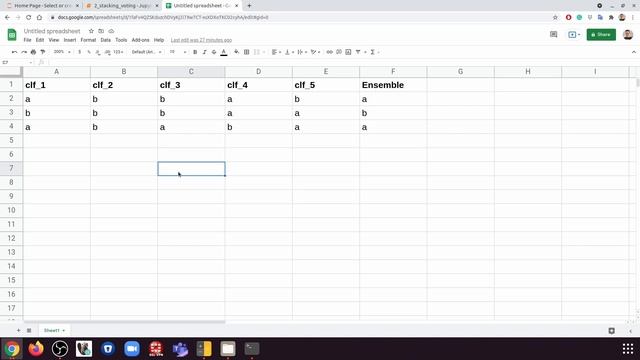Open the View menu
This screenshot has width=640, height=360.
click(x=54, y=40)
